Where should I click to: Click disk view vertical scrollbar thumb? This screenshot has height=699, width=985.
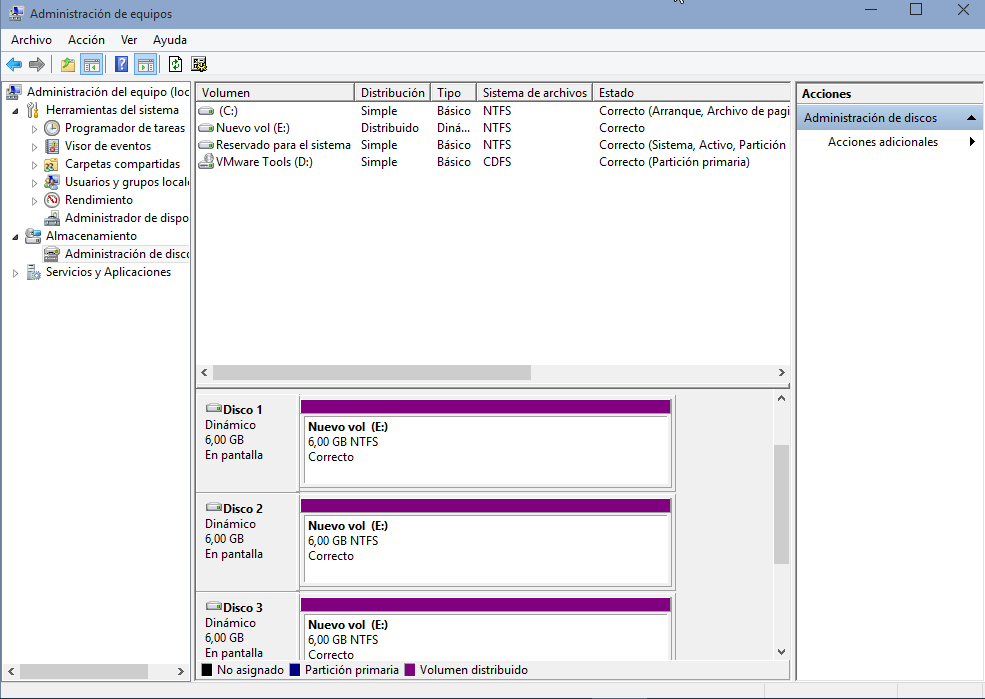point(781,504)
